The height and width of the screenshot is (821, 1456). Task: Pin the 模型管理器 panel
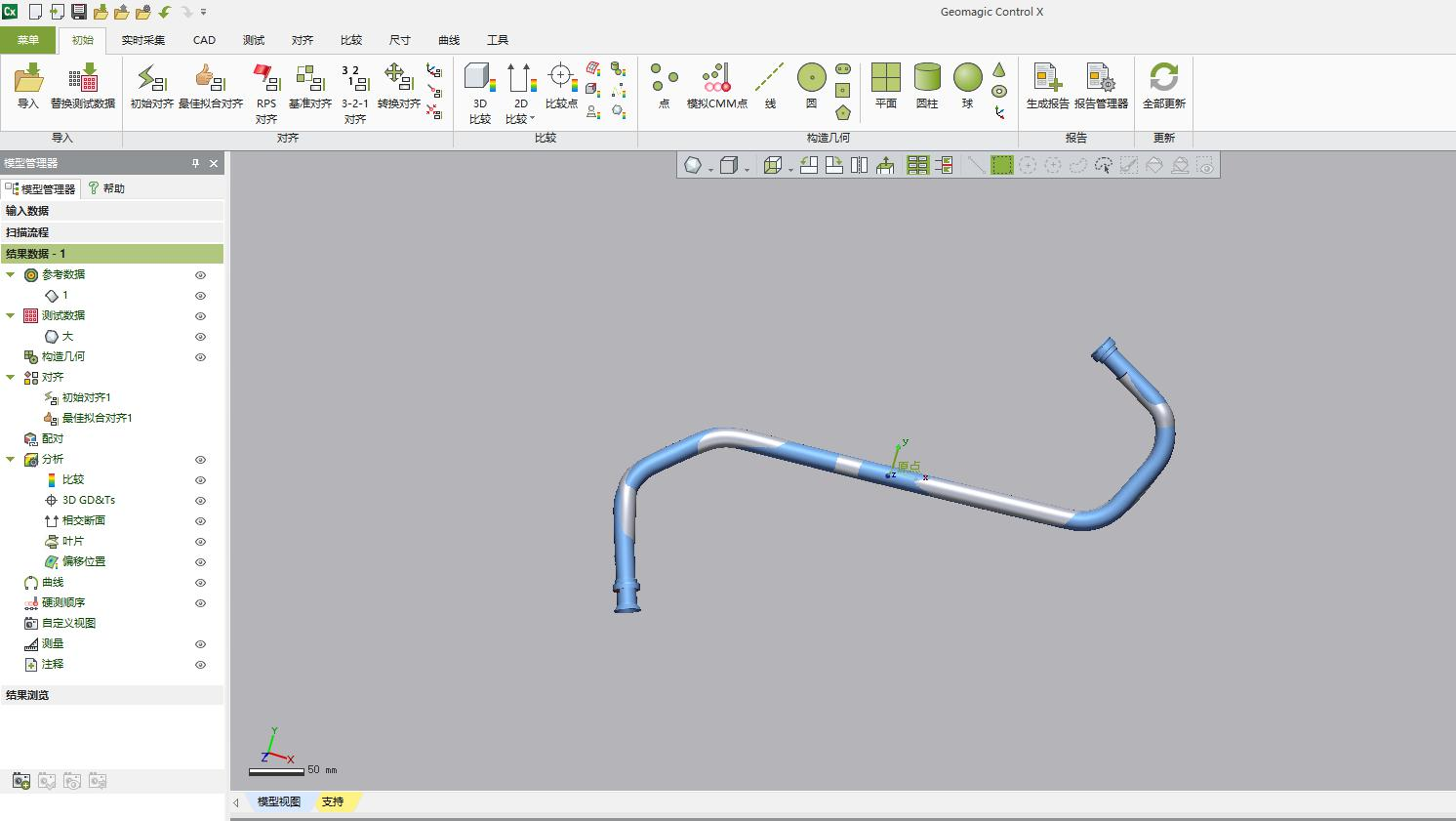click(195, 163)
